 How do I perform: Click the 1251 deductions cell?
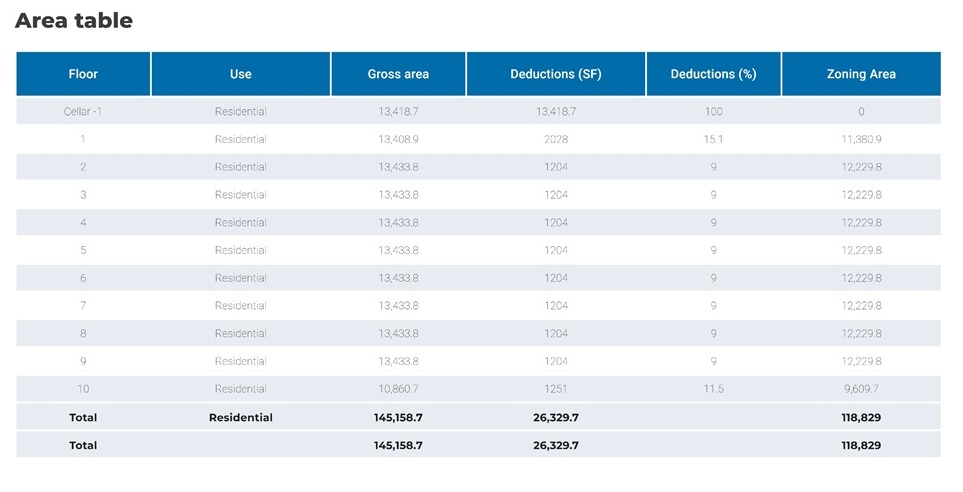point(555,389)
